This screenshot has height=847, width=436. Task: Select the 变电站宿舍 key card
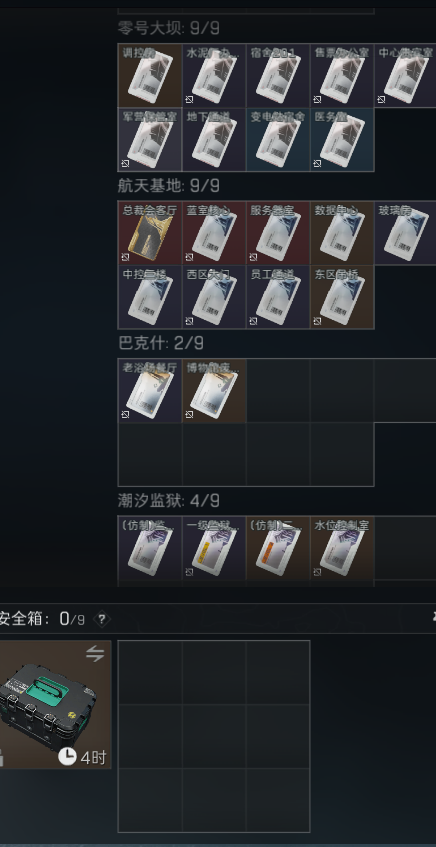click(278, 139)
